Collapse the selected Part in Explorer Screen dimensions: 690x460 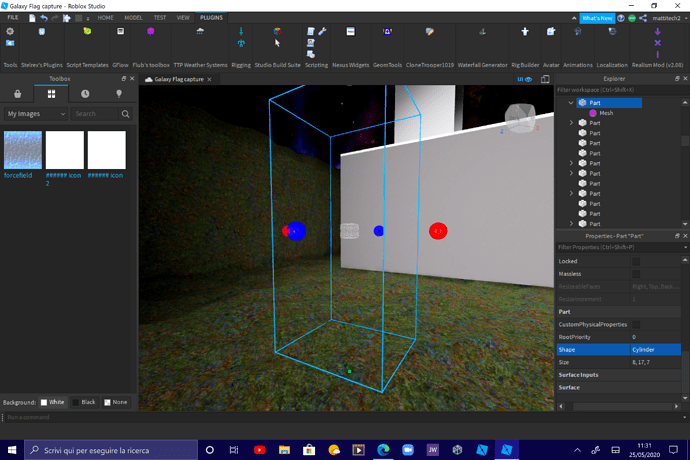pyautogui.click(x=571, y=103)
